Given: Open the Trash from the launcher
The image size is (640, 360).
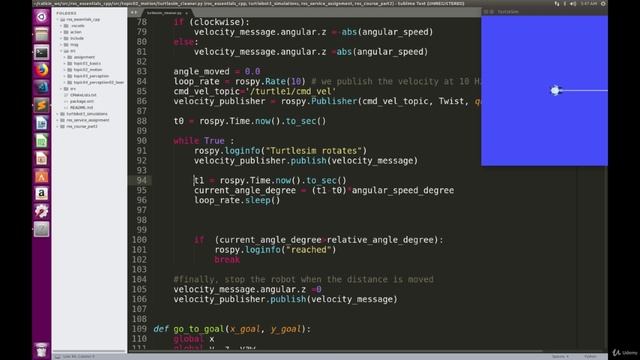Looking at the screenshot, I should [41, 350].
